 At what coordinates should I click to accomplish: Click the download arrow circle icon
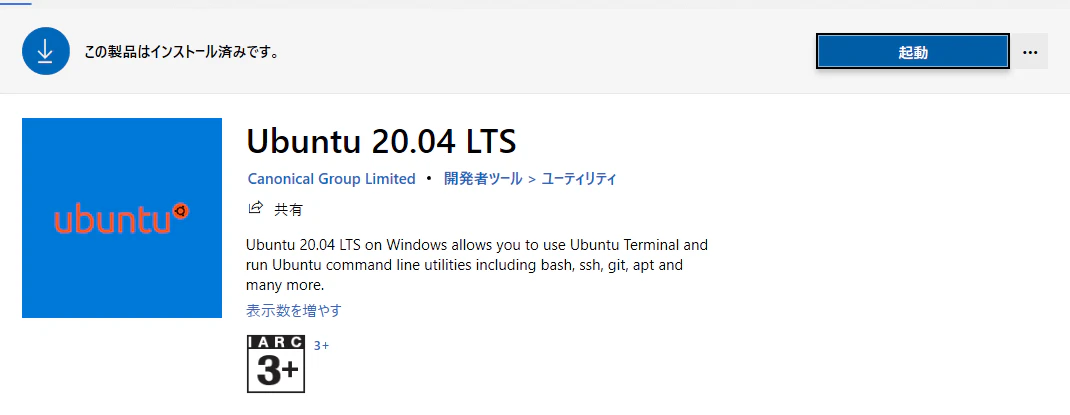[46, 51]
